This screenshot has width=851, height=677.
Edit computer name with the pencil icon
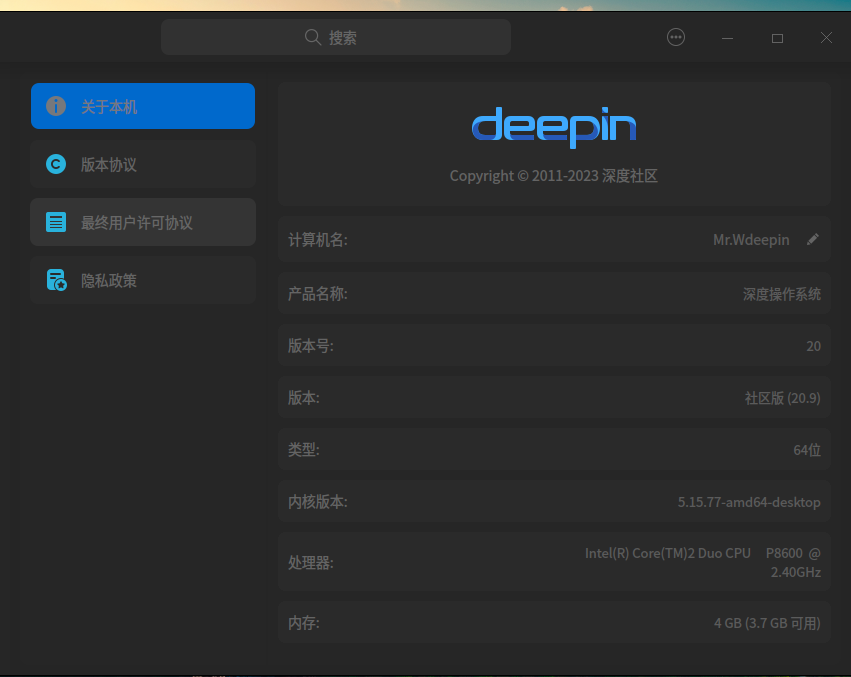pyautogui.click(x=812, y=239)
